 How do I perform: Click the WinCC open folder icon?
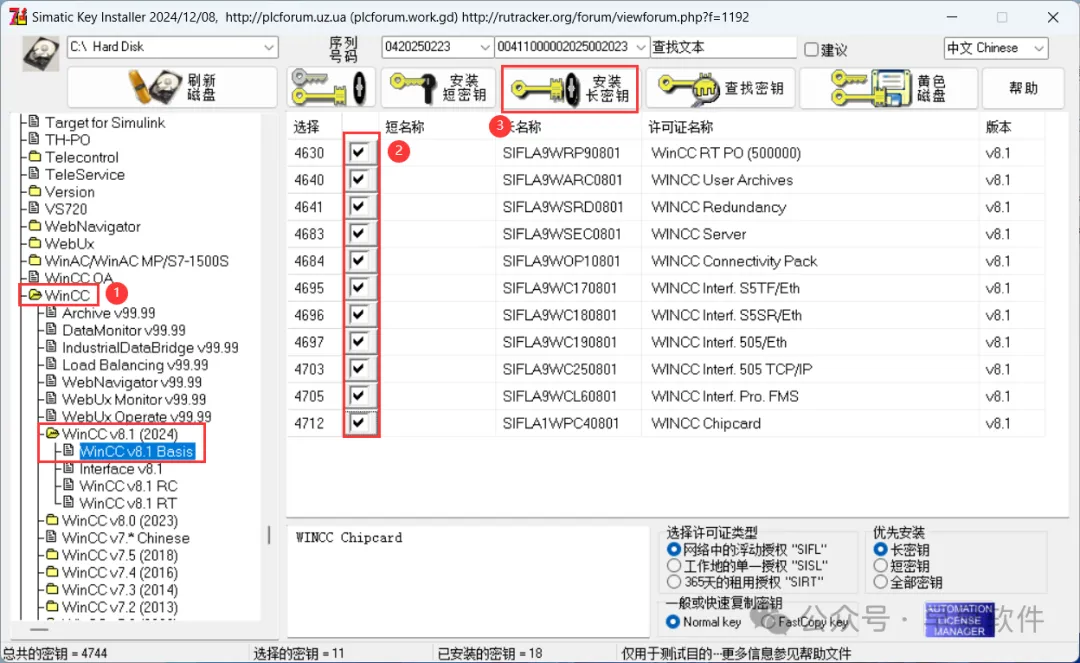click(x=34, y=295)
